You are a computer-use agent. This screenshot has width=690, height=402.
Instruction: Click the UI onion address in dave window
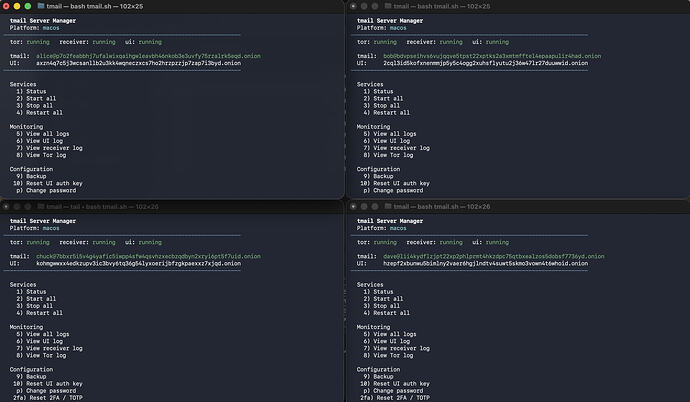(x=485, y=263)
